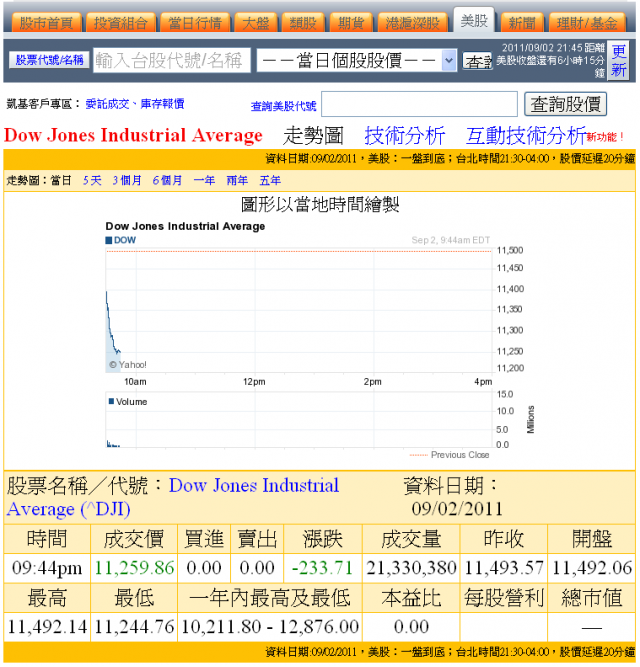
Task: Open the 庫存報價 link
Action: pos(162,104)
